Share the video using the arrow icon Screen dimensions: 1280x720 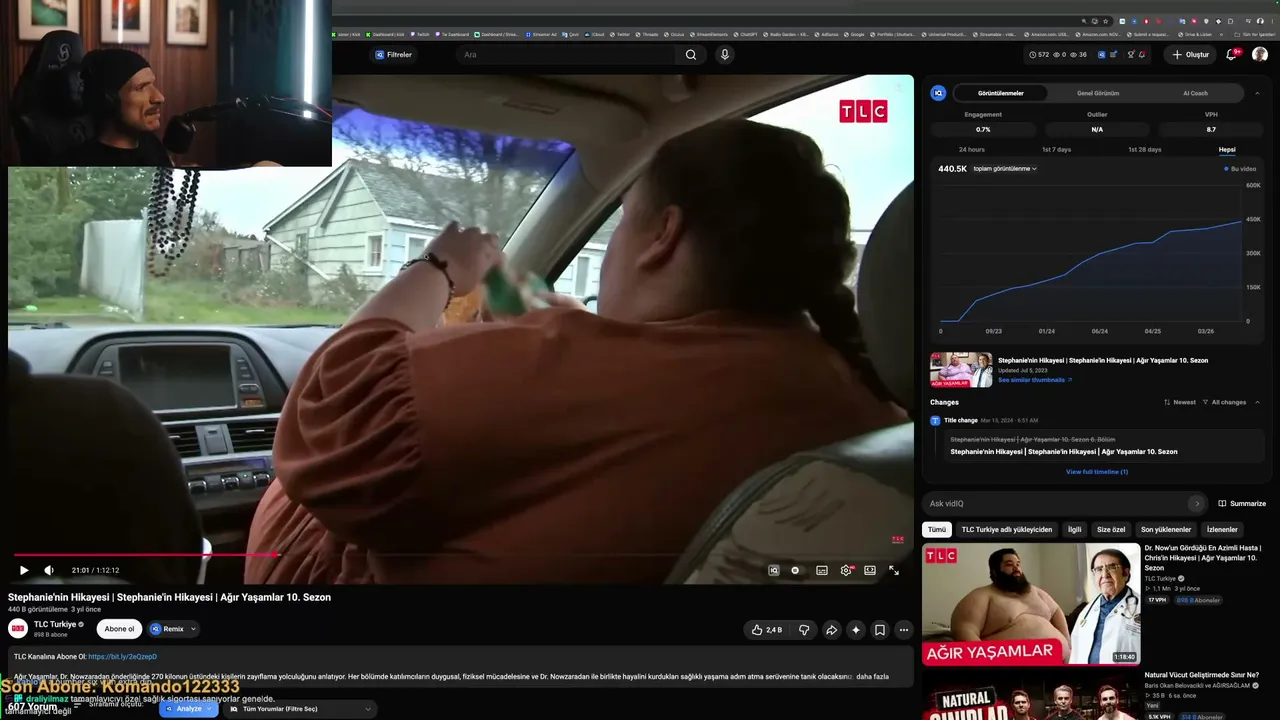pyautogui.click(x=831, y=630)
